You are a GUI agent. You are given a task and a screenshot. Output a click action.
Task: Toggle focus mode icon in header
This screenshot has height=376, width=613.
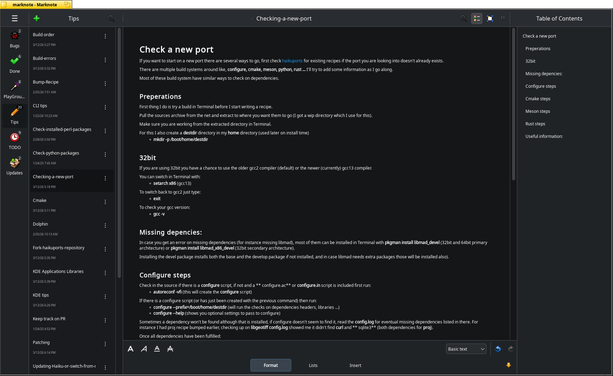[x=490, y=18]
